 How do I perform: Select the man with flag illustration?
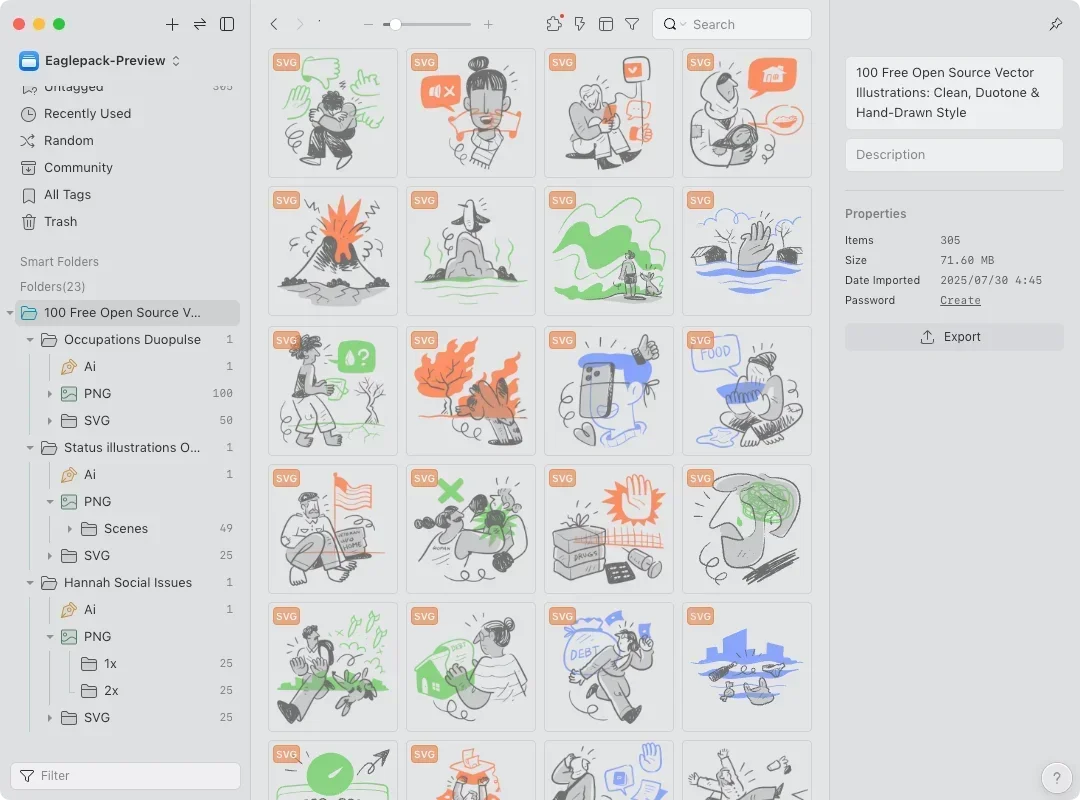pyautogui.click(x=333, y=529)
